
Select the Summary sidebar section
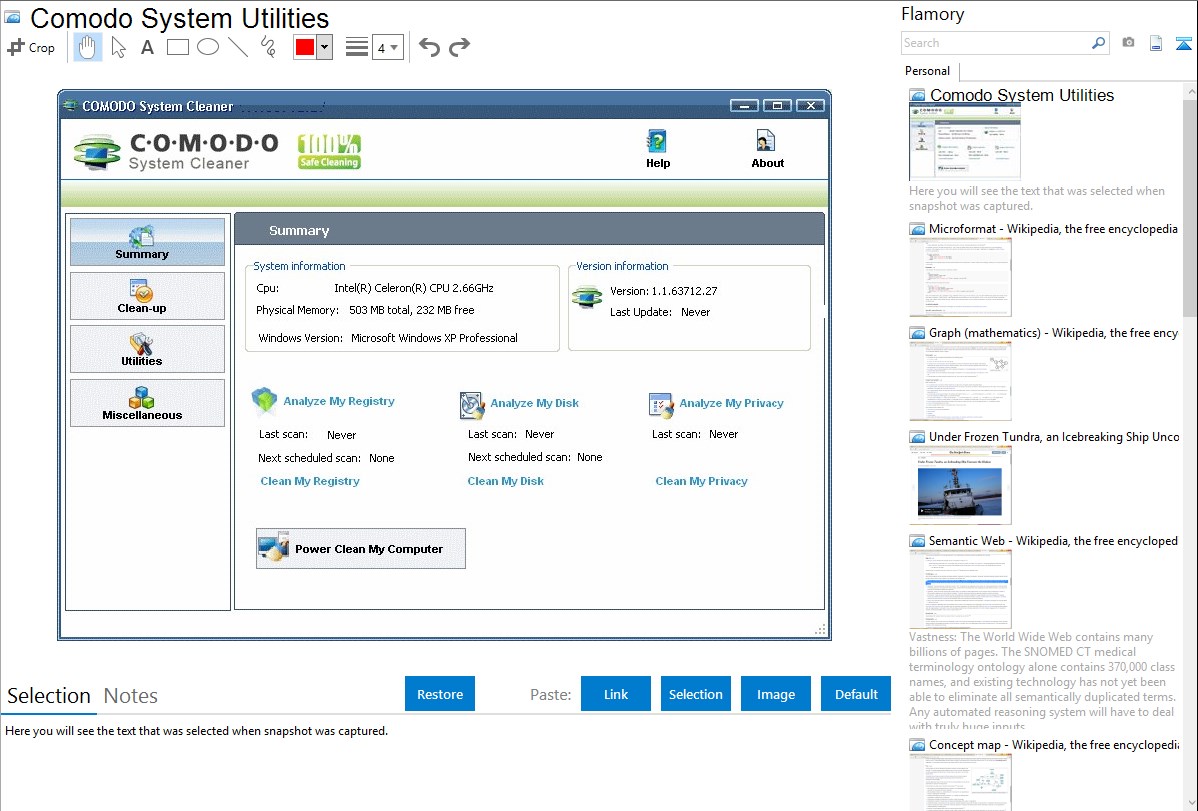coord(147,242)
